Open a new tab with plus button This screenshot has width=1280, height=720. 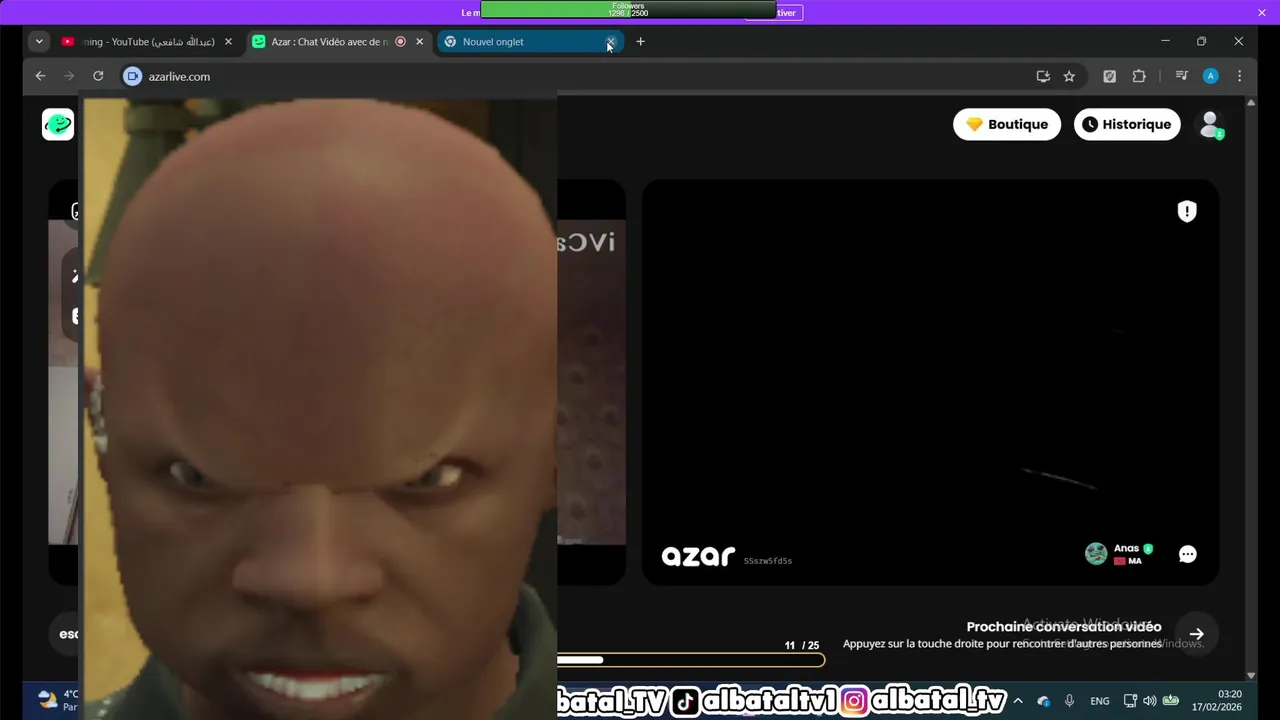[x=640, y=42]
